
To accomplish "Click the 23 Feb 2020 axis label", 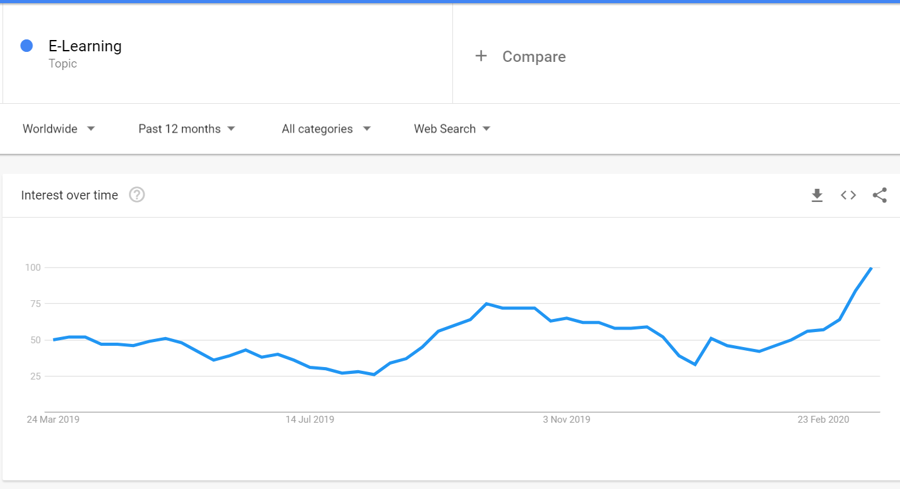I will [823, 420].
